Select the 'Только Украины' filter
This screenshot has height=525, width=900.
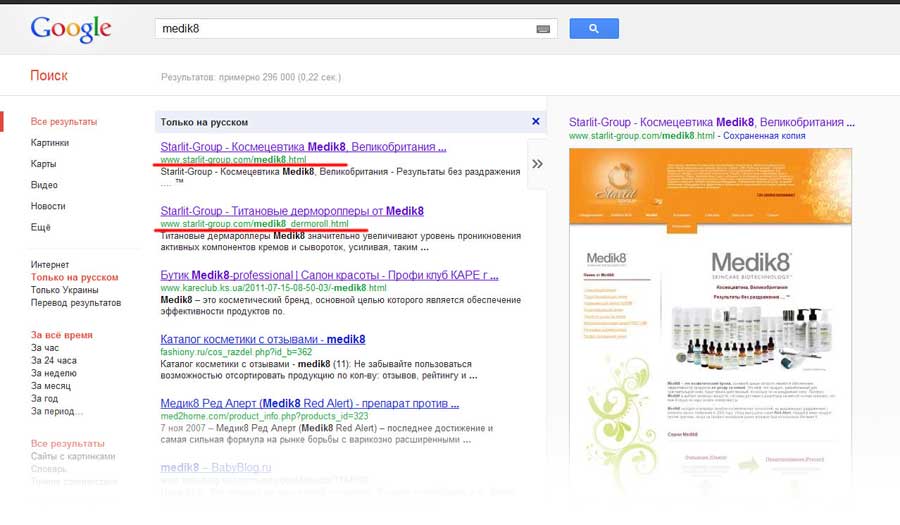coord(64,290)
